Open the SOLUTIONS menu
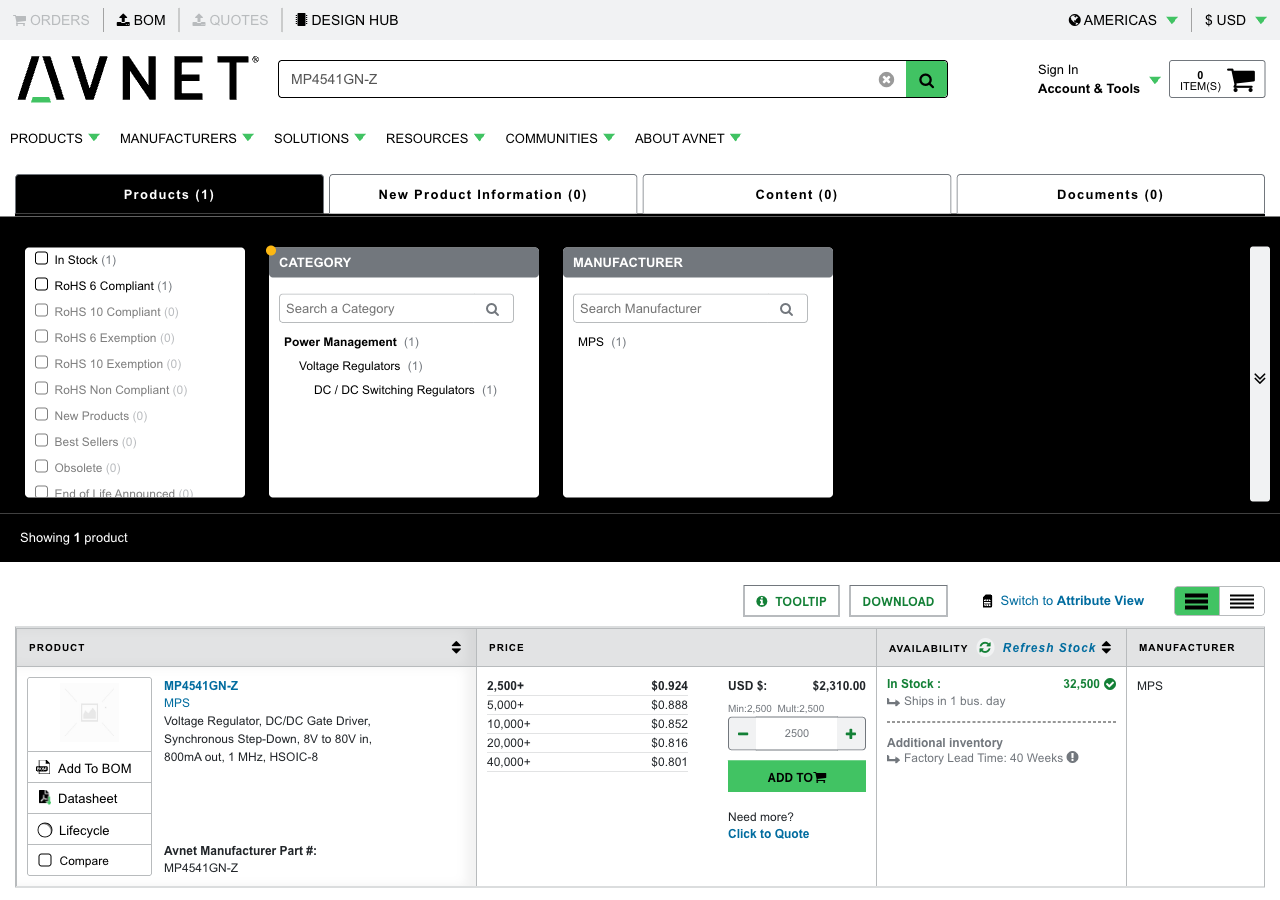This screenshot has width=1280, height=900. (320, 138)
